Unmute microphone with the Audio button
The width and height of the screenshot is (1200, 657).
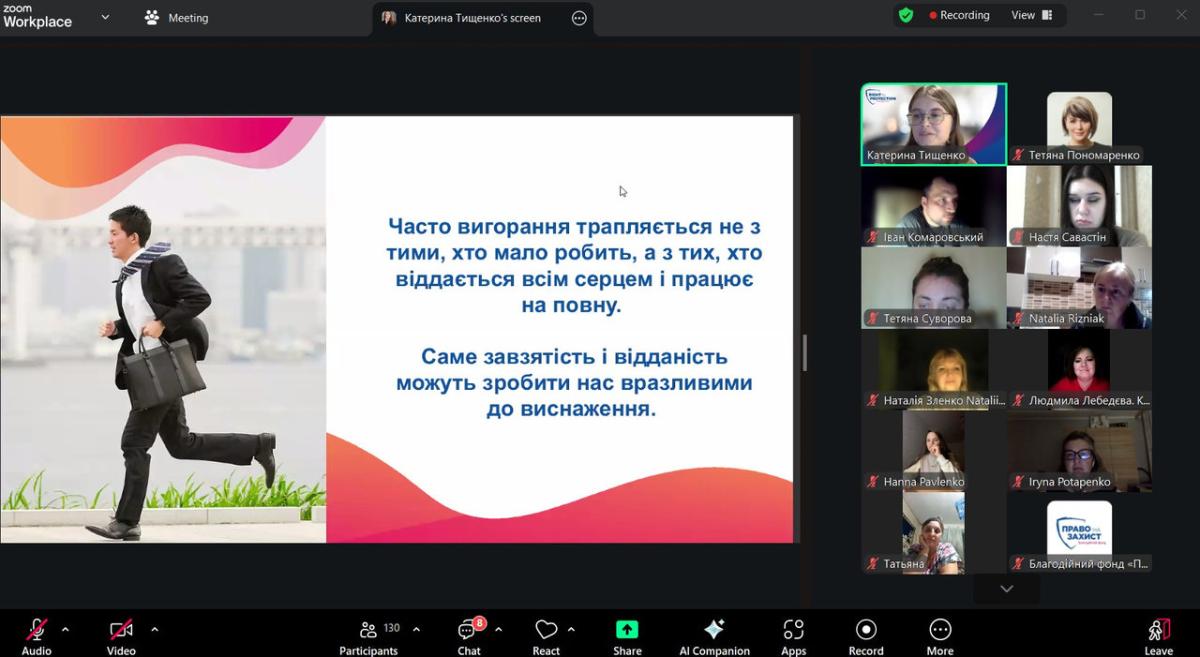tap(36, 636)
